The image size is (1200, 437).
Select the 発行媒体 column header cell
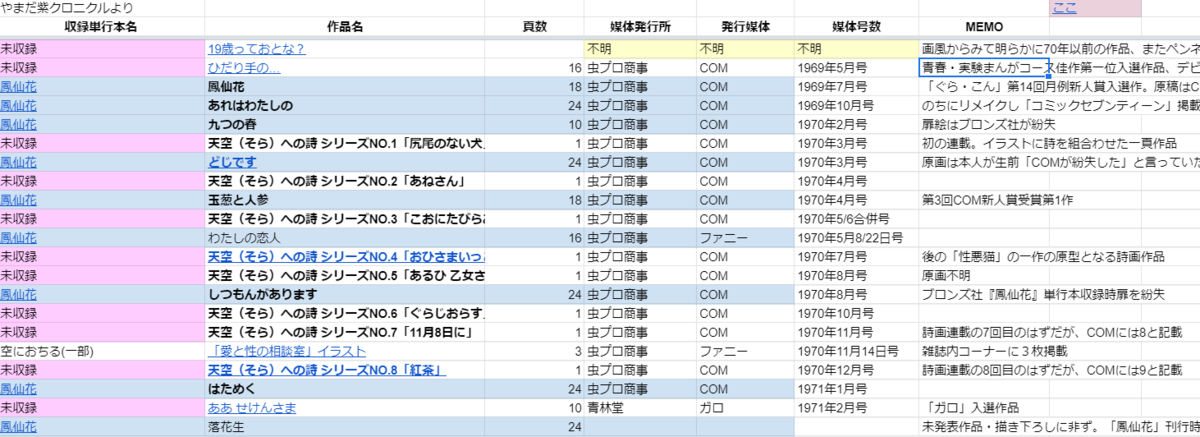click(x=744, y=26)
